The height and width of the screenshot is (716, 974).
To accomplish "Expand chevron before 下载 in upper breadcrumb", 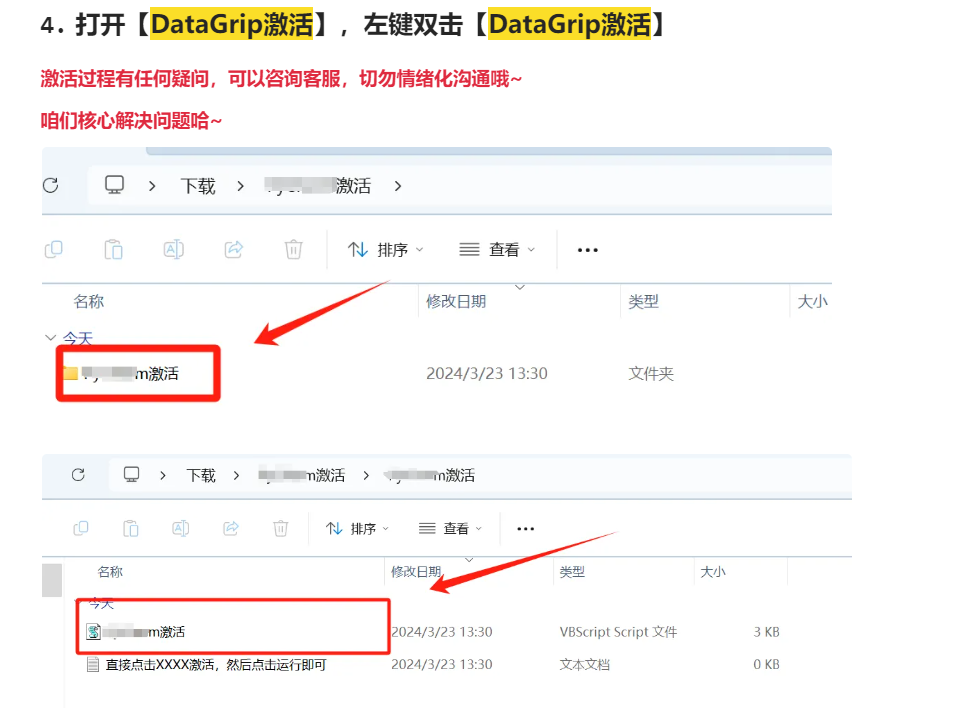I will [x=152, y=186].
